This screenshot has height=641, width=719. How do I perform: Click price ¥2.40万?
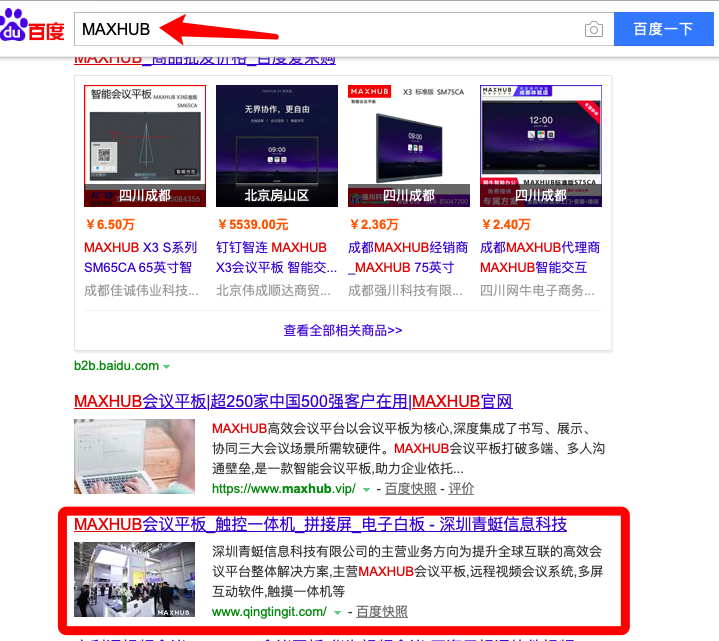click(x=506, y=224)
